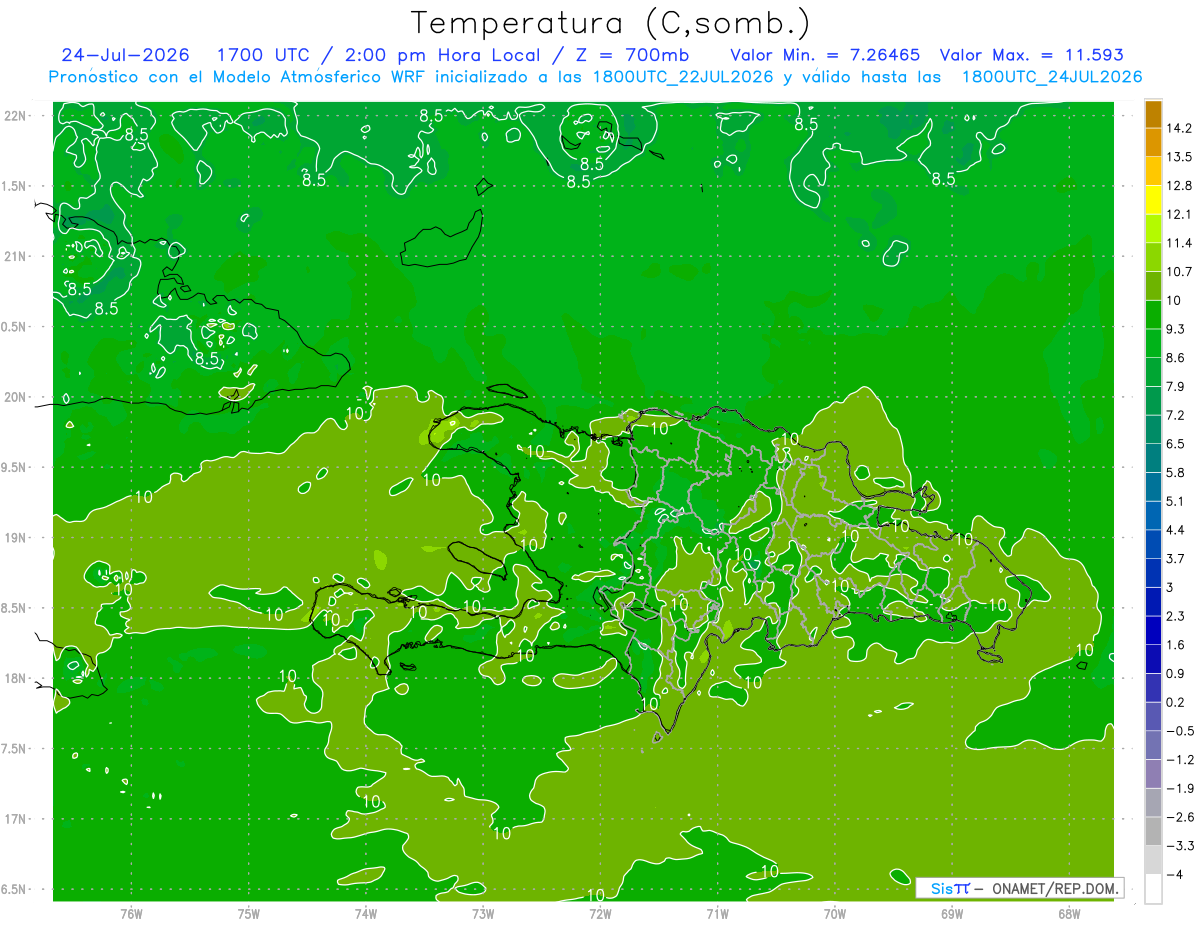The width and height of the screenshot is (1200, 927).
Task: Click the "74W" longitude axis label
Action: click(366, 913)
